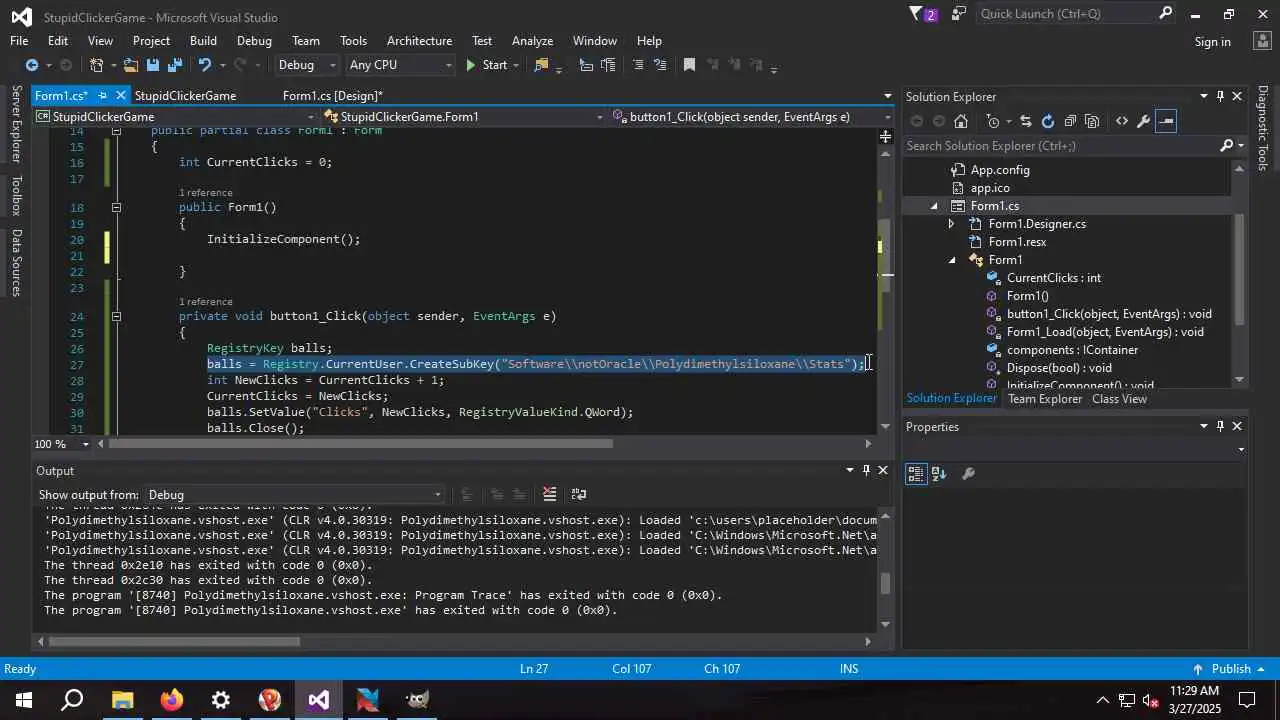Click the green Start debugging button
This screenshot has height=720, width=1280.
[486, 65]
